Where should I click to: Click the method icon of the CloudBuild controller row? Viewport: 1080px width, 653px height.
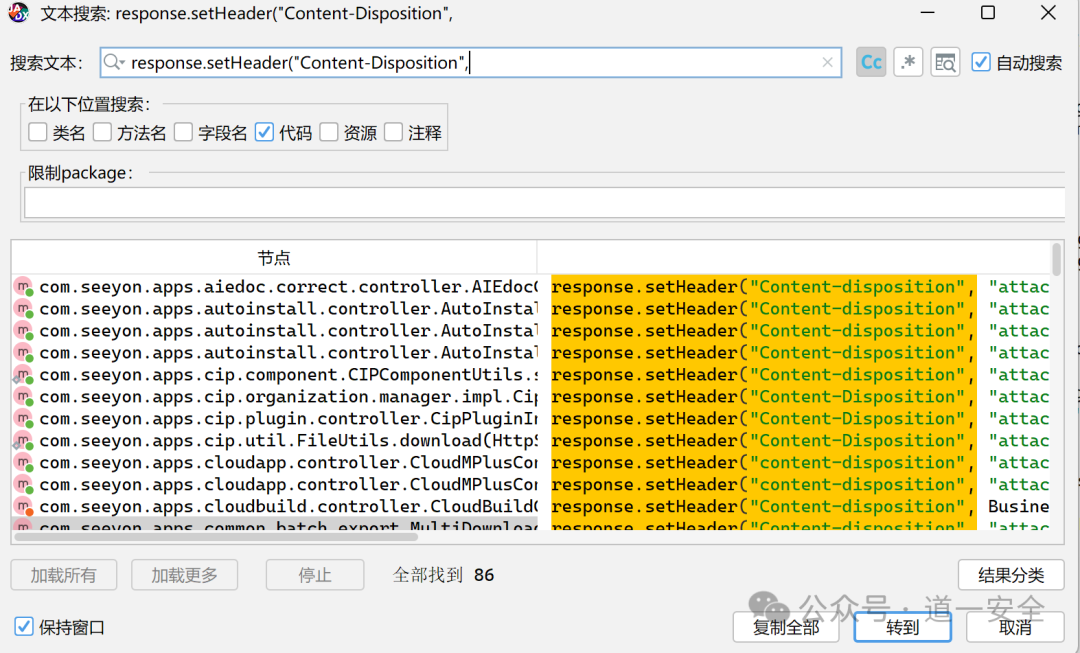pos(23,507)
